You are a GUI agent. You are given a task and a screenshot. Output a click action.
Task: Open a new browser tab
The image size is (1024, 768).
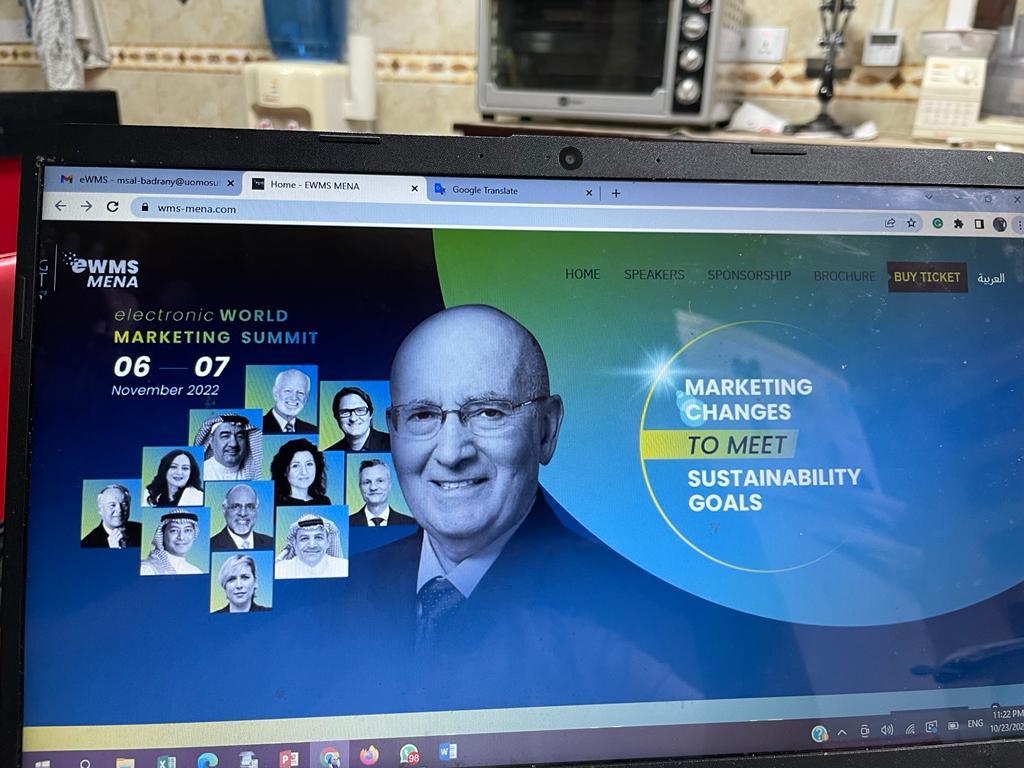(x=616, y=193)
